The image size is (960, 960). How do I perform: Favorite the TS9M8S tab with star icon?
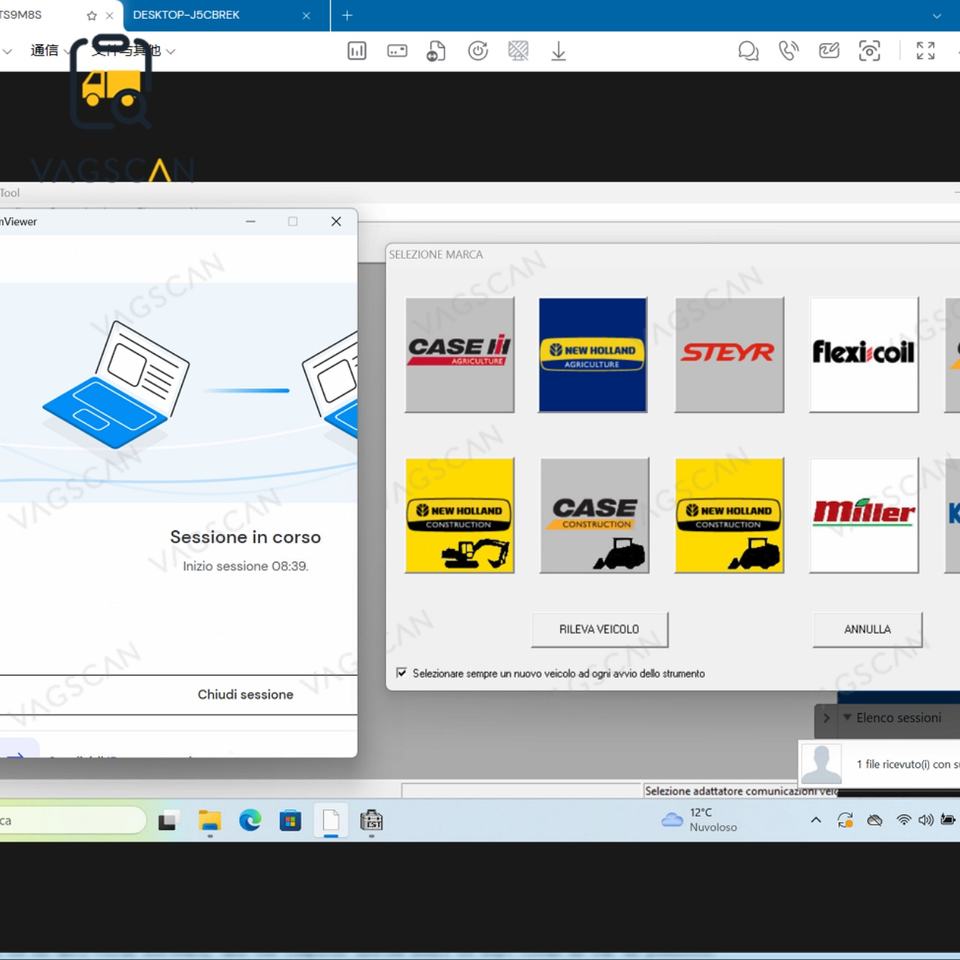92,16
